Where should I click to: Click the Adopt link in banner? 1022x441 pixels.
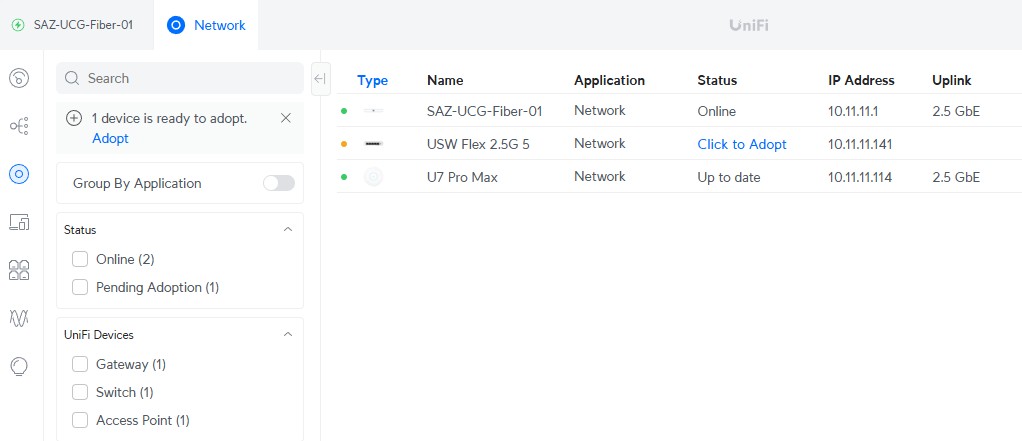coord(110,138)
